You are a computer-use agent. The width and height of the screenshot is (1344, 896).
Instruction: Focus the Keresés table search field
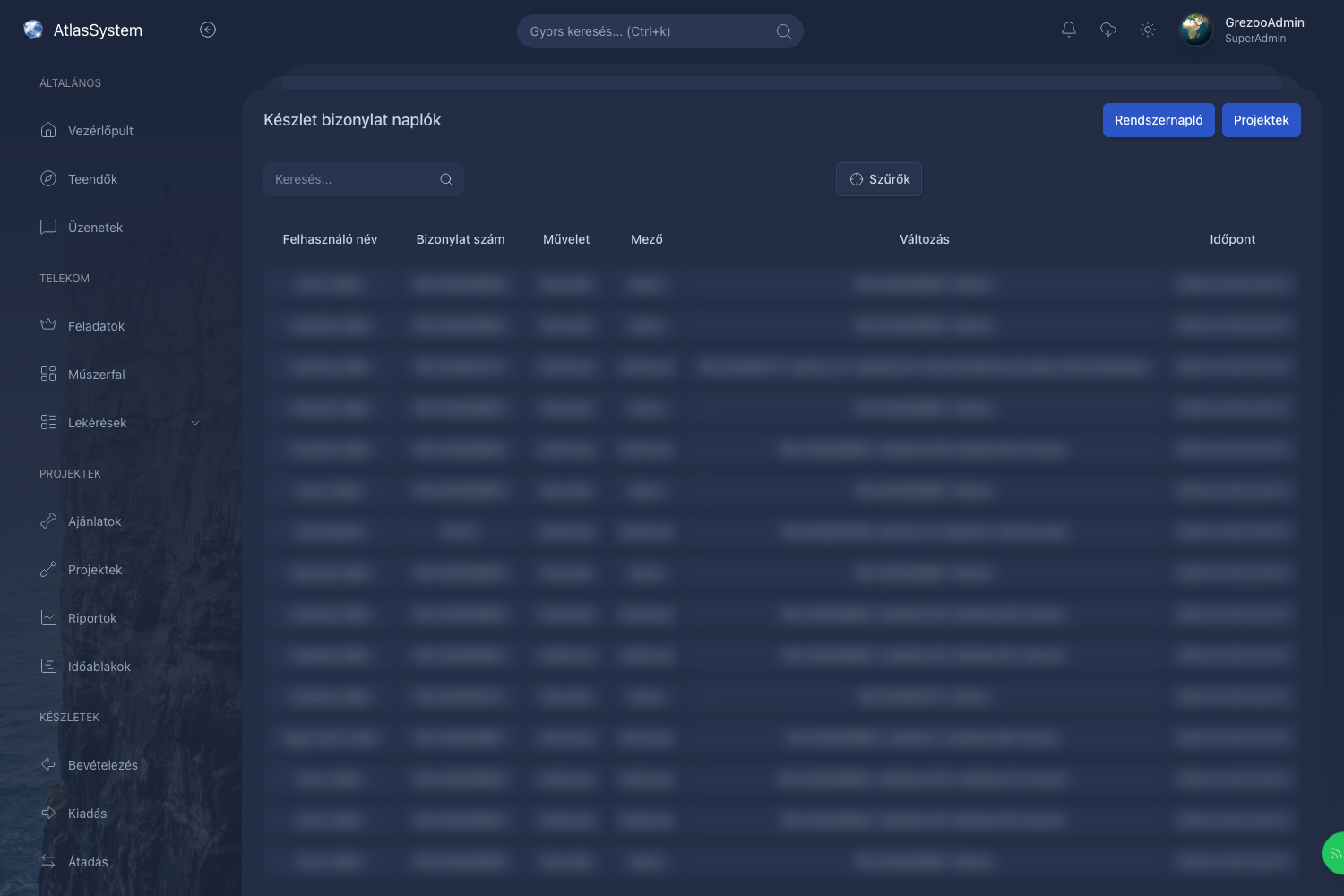coord(363,179)
